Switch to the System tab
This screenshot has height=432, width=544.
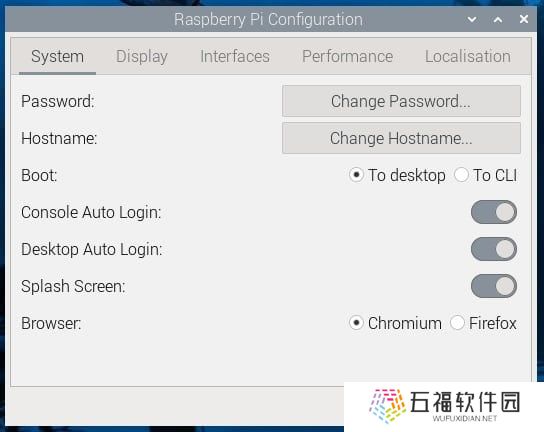point(57,57)
